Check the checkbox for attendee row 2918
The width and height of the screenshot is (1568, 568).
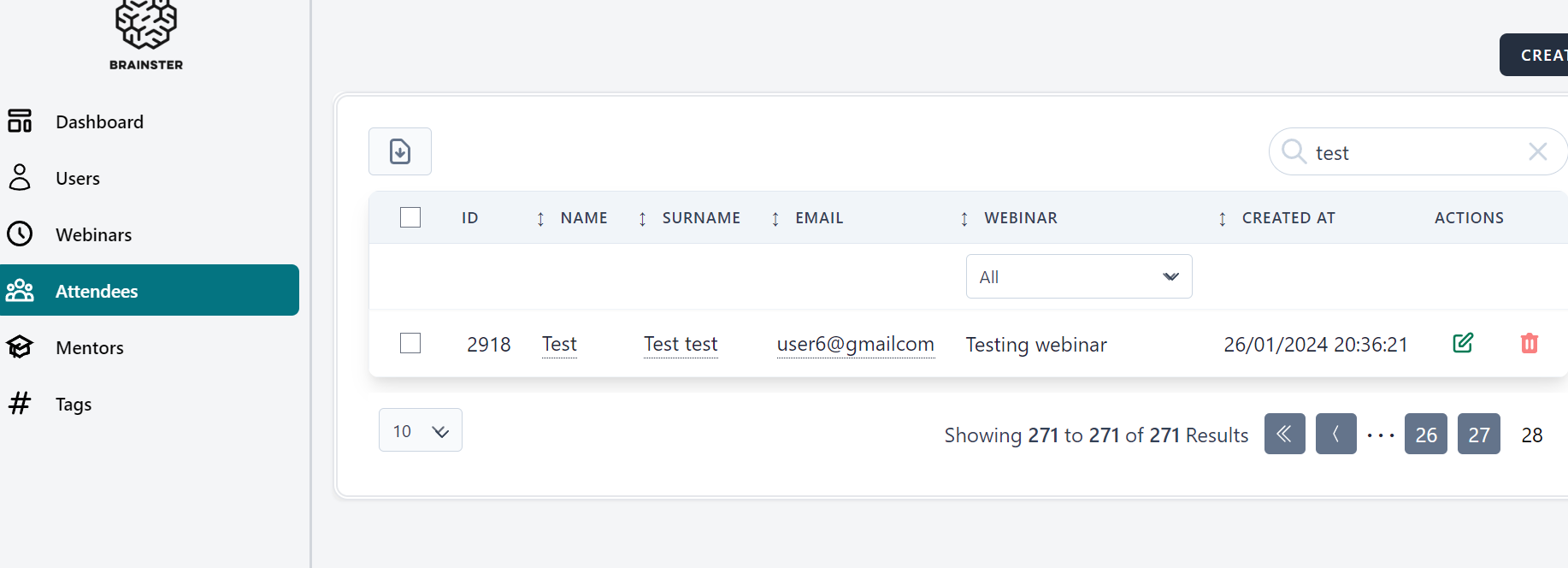click(x=410, y=343)
